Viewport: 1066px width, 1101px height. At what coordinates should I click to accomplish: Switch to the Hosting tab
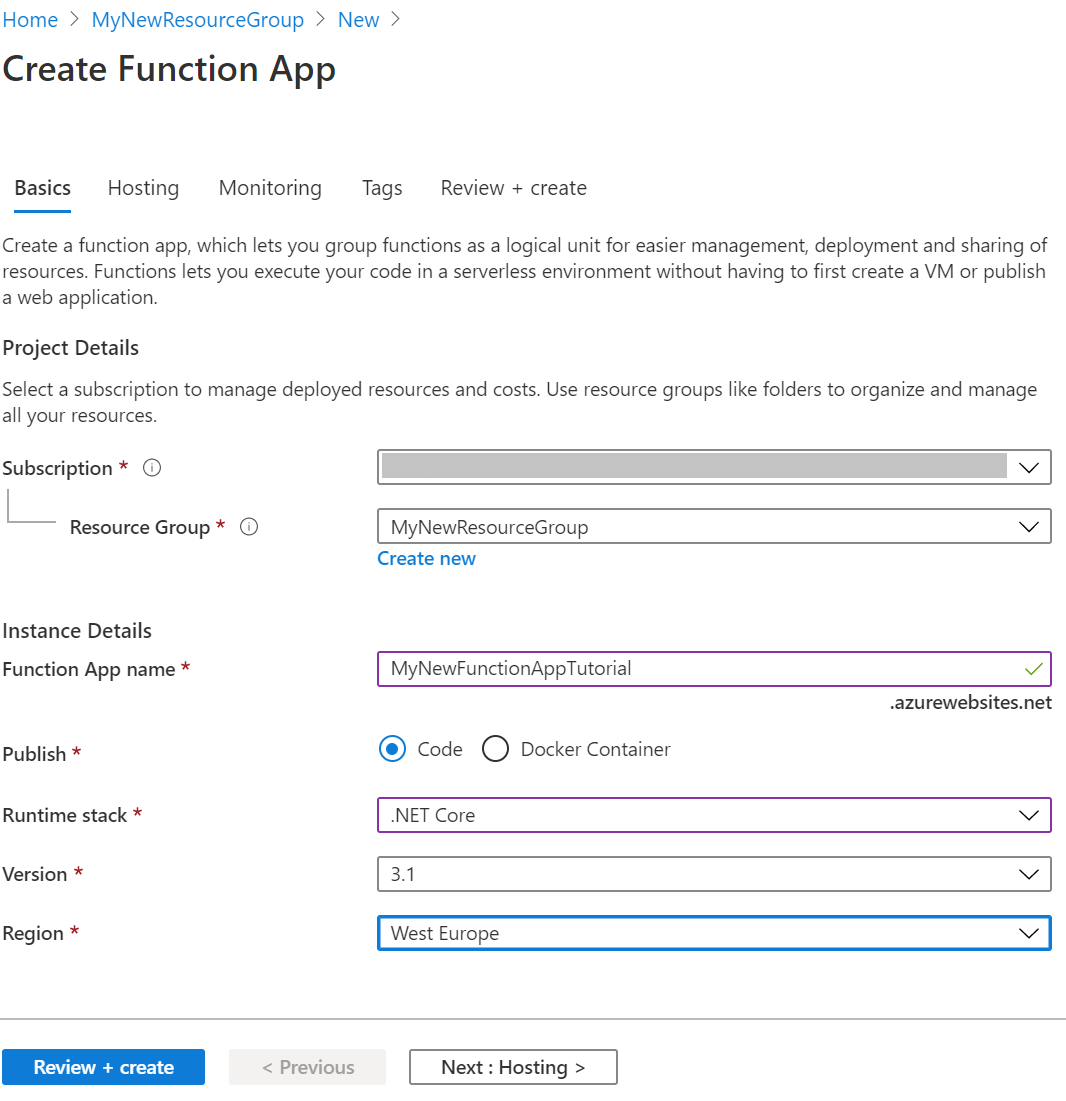(143, 187)
